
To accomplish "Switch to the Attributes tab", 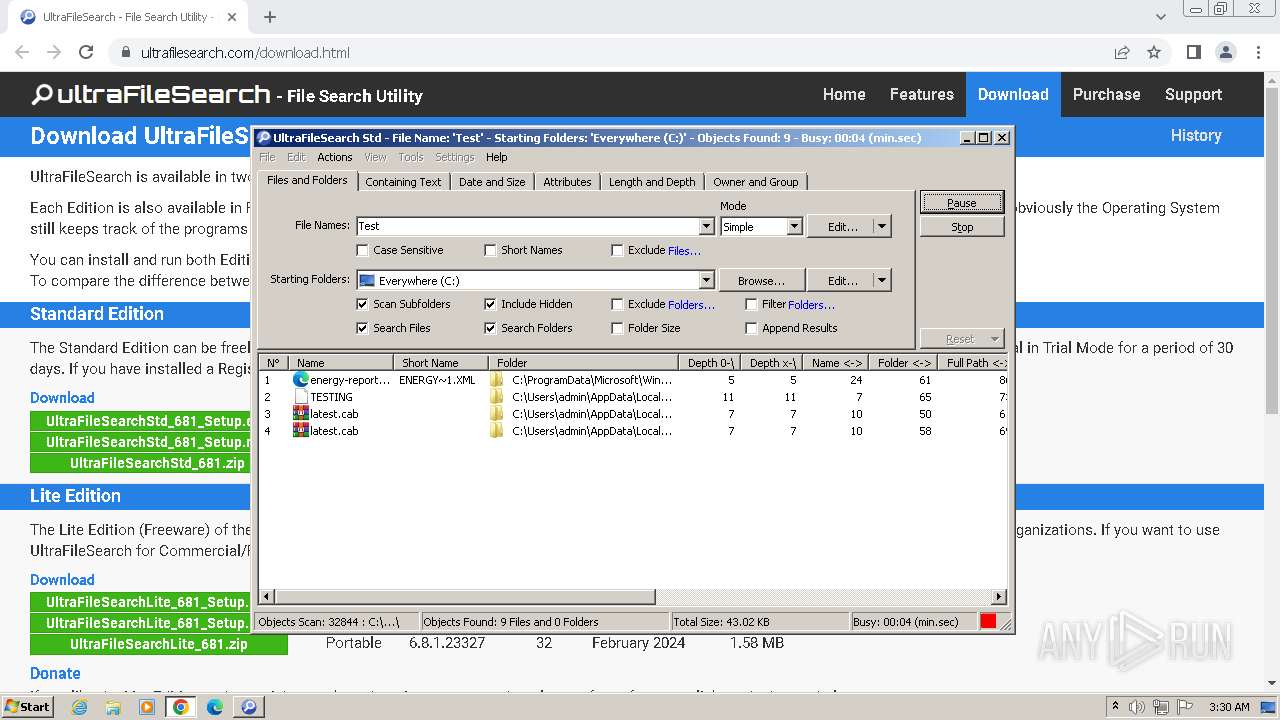I will [x=567, y=182].
